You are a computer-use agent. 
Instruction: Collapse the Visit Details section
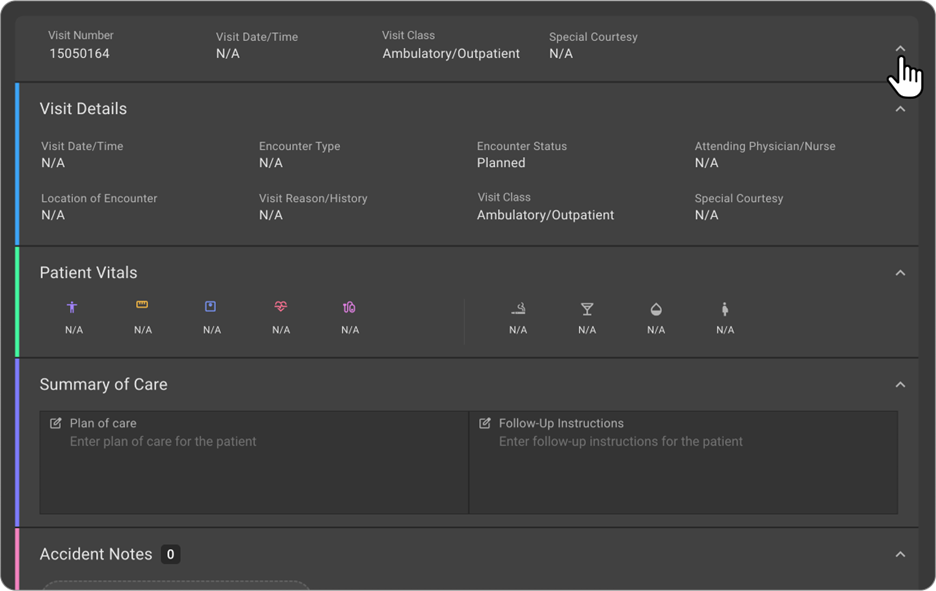click(x=901, y=109)
